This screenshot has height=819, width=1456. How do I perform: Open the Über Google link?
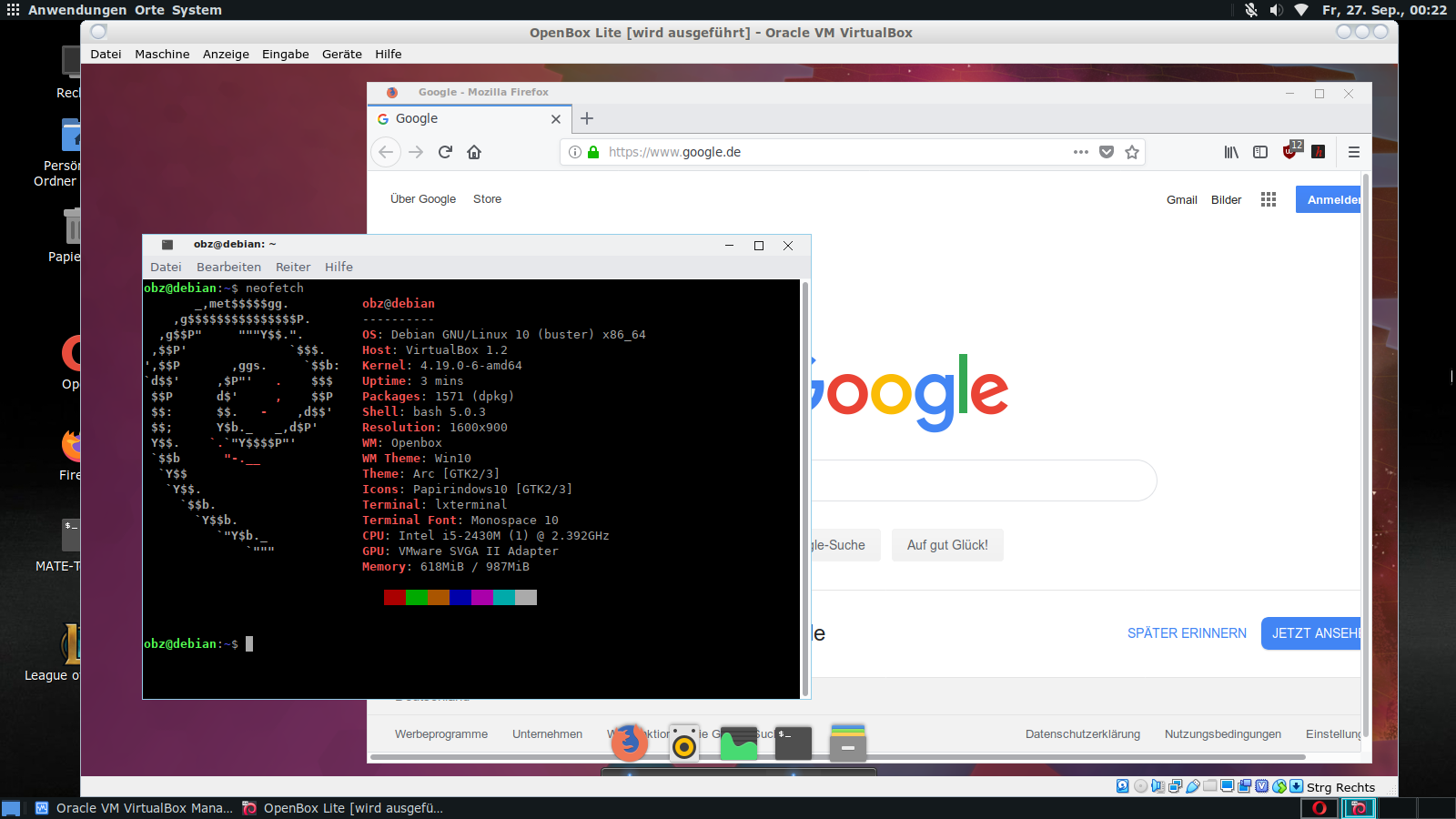(423, 199)
